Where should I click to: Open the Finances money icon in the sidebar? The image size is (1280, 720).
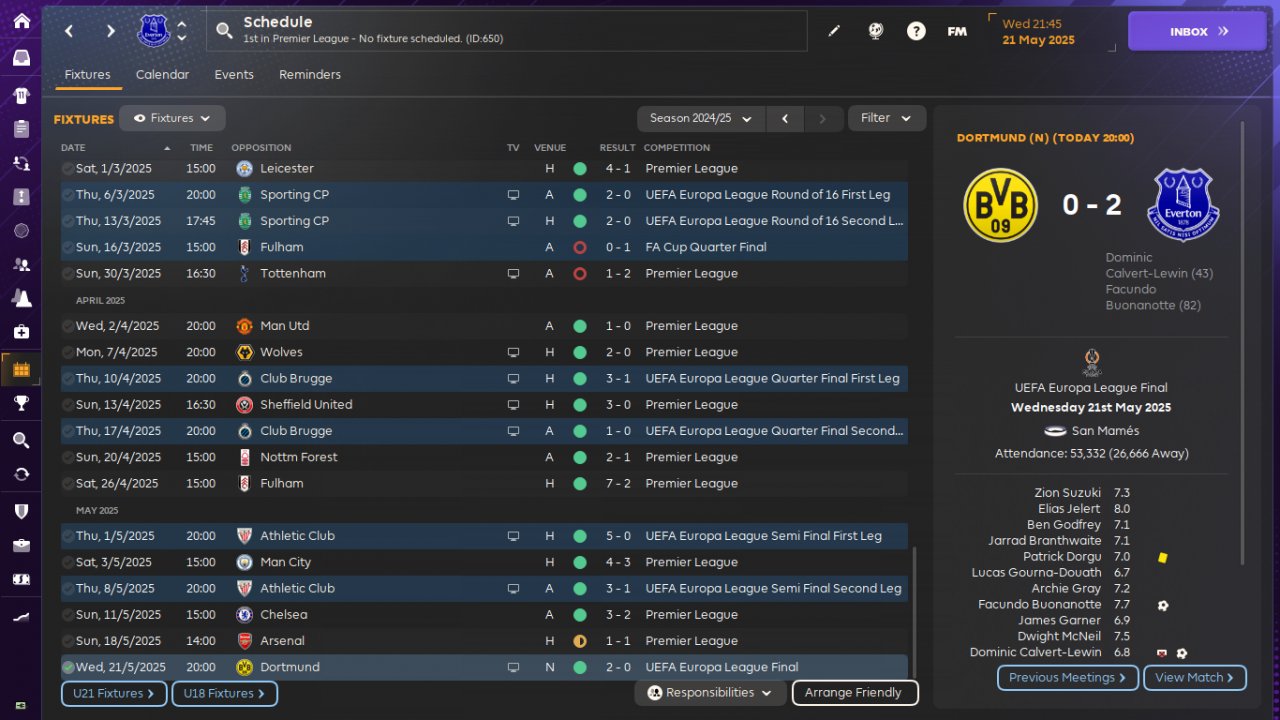tap(21, 579)
